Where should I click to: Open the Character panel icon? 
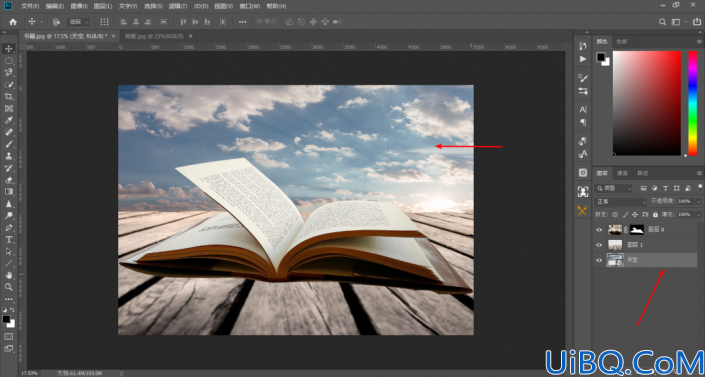point(583,109)
